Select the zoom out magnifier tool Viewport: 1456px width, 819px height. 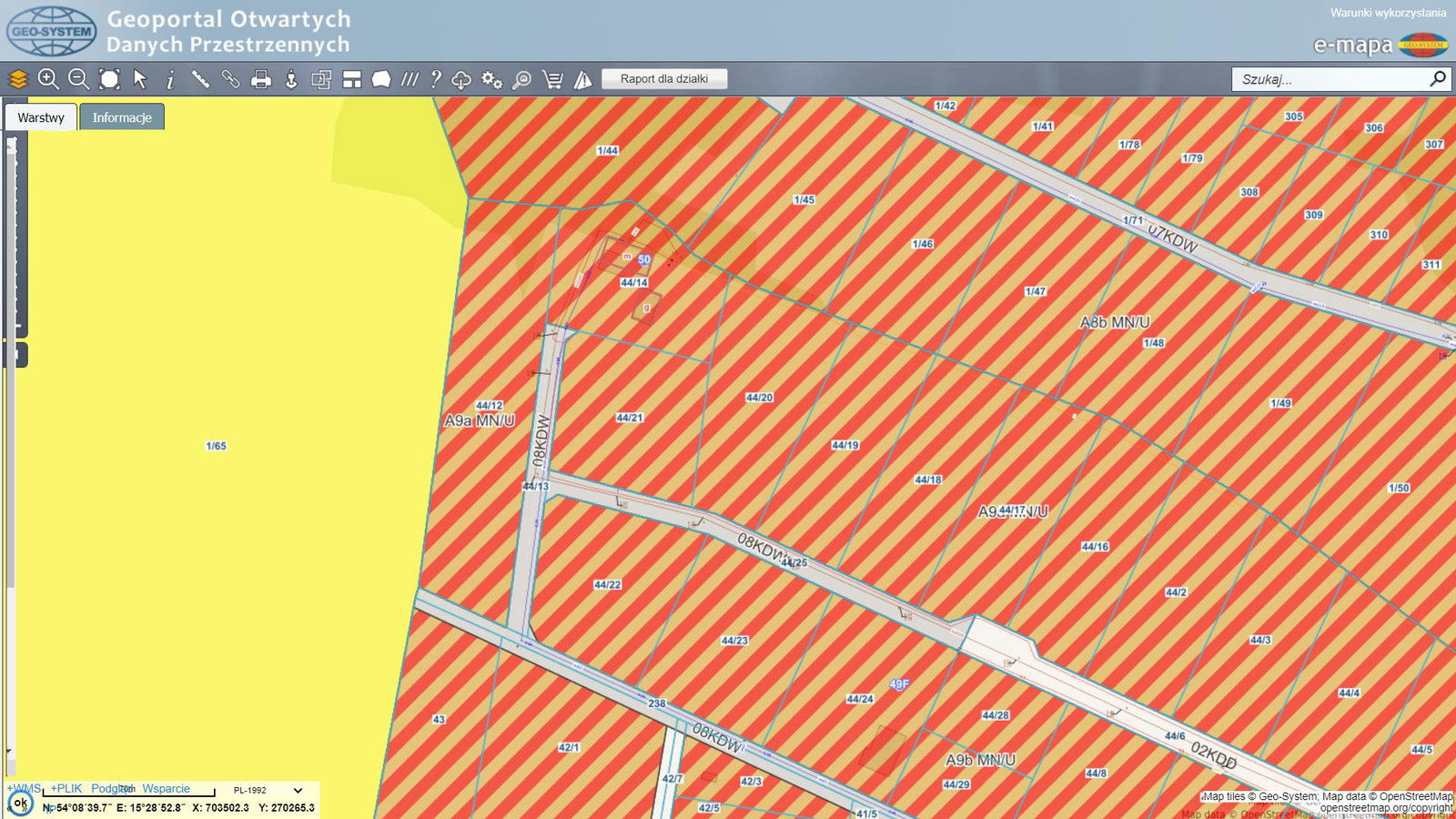pyautogui.click(x=79, y=79)
